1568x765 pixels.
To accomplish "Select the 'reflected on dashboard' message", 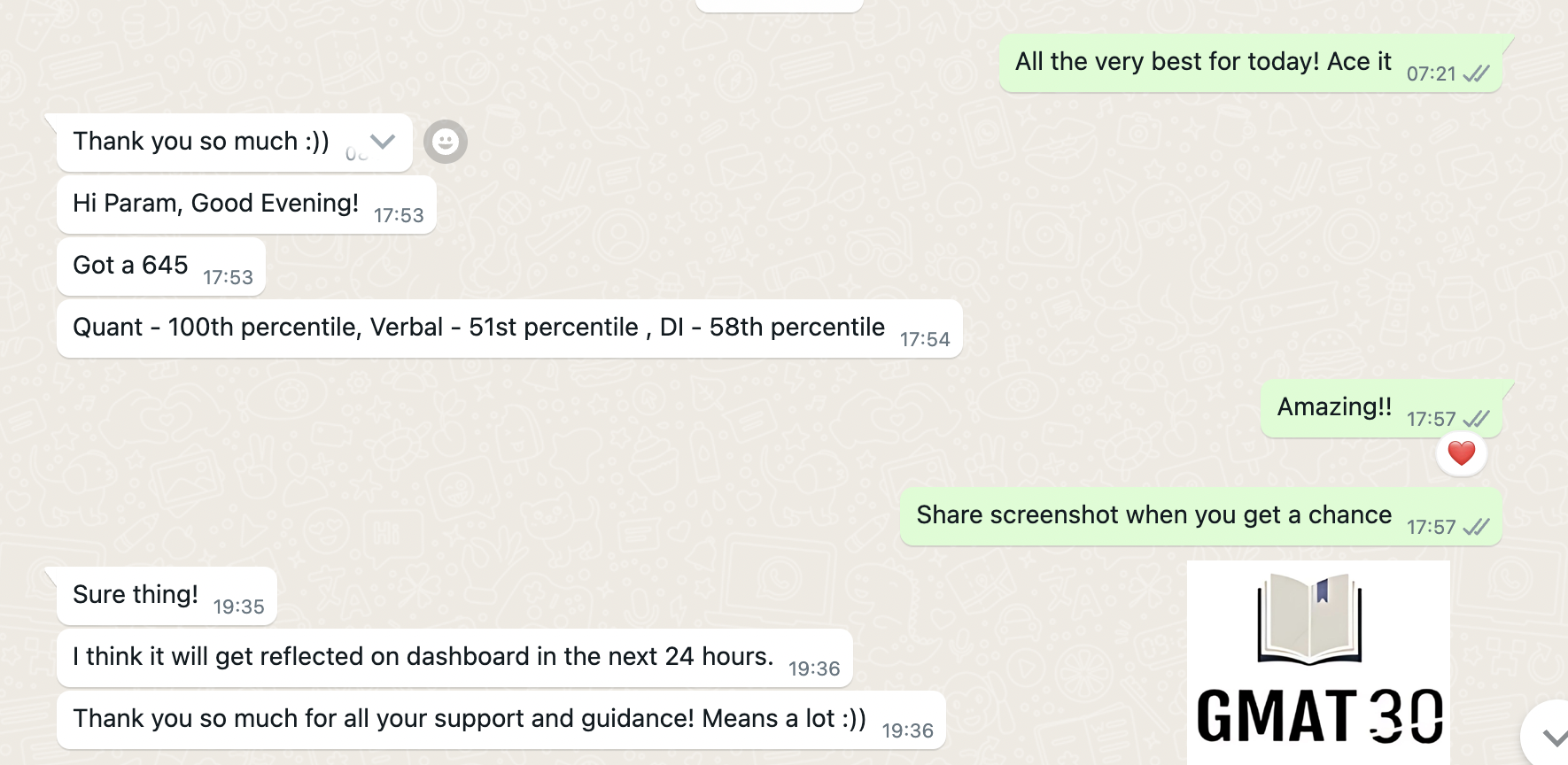I will (423, 657).
